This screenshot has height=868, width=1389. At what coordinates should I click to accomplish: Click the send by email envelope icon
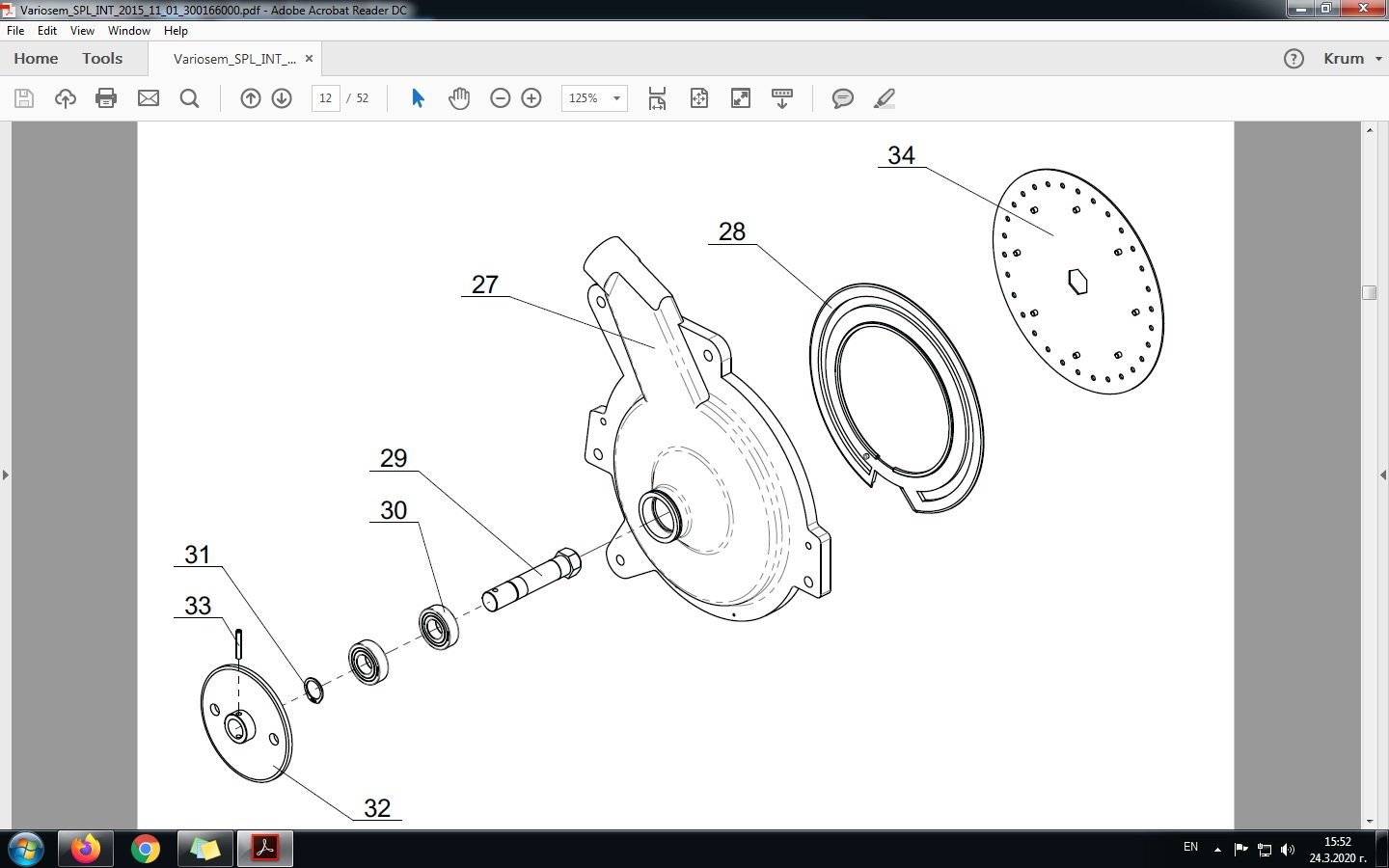149,98
